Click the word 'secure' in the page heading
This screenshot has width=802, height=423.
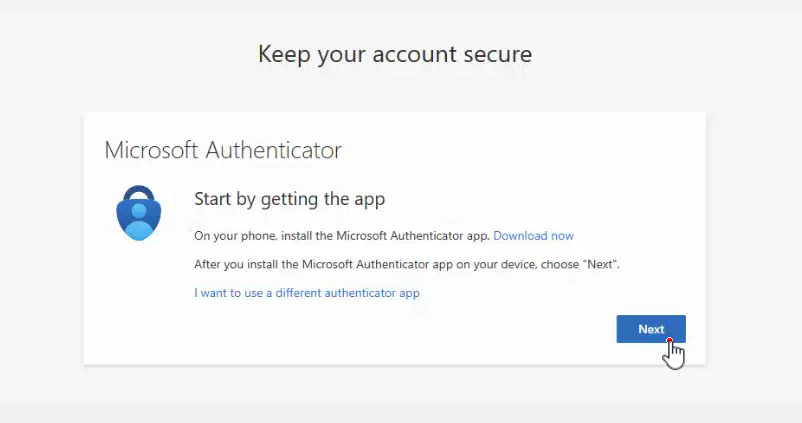coord(497,54)
